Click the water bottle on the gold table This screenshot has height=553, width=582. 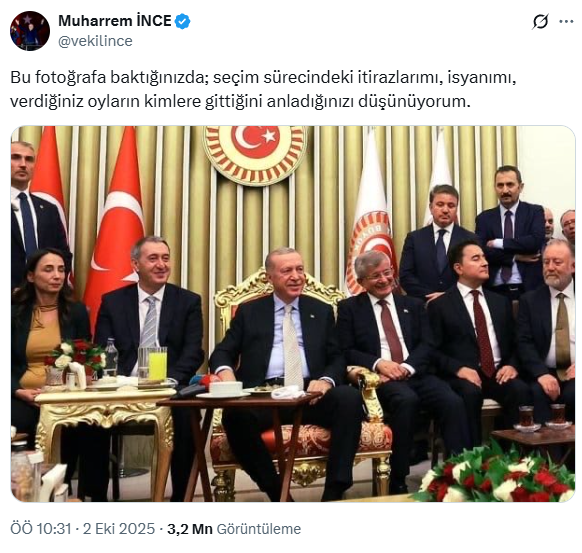[x=110, y=357]
